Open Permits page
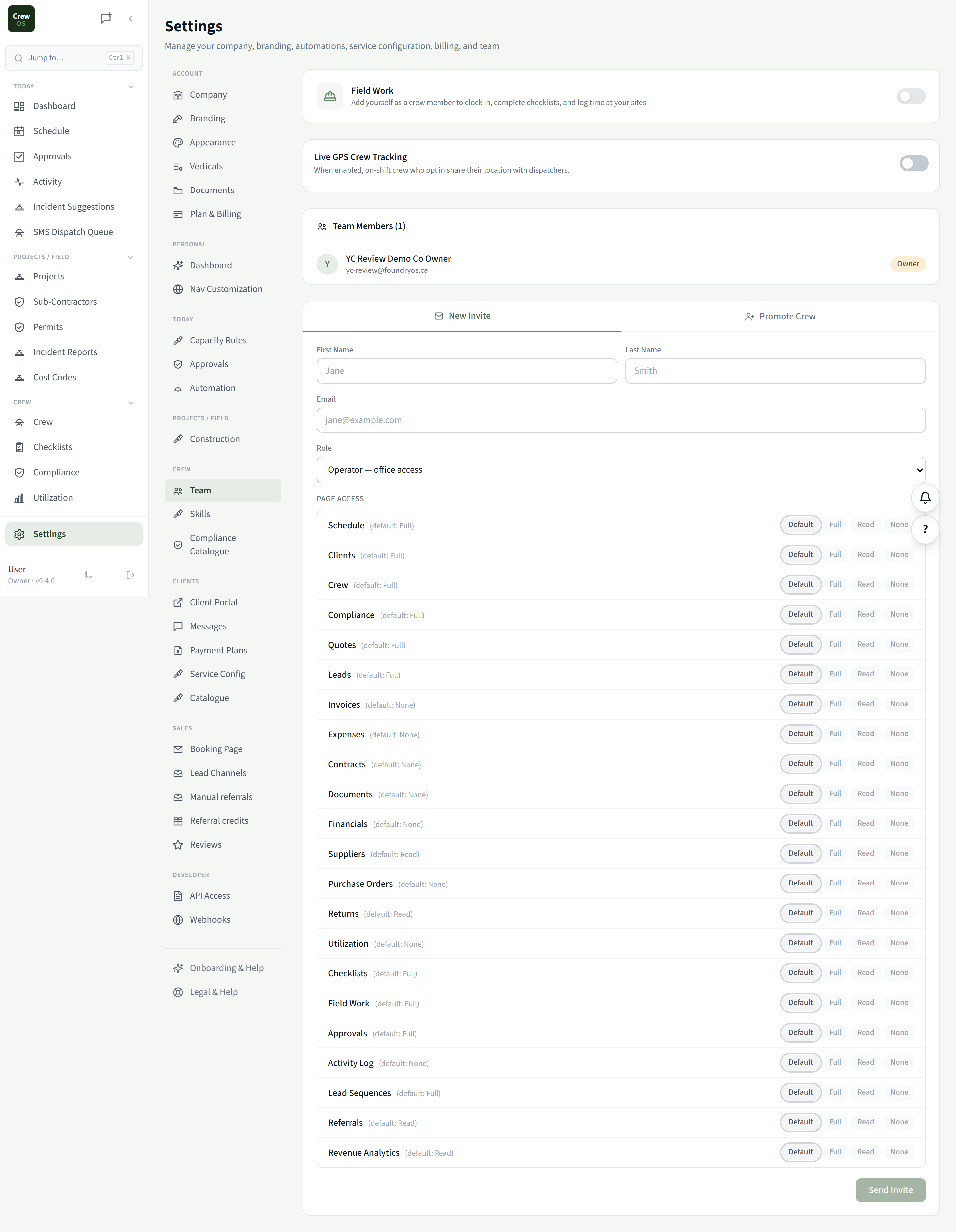Screen dimensions: 956x1232 [x=74, y=327]
